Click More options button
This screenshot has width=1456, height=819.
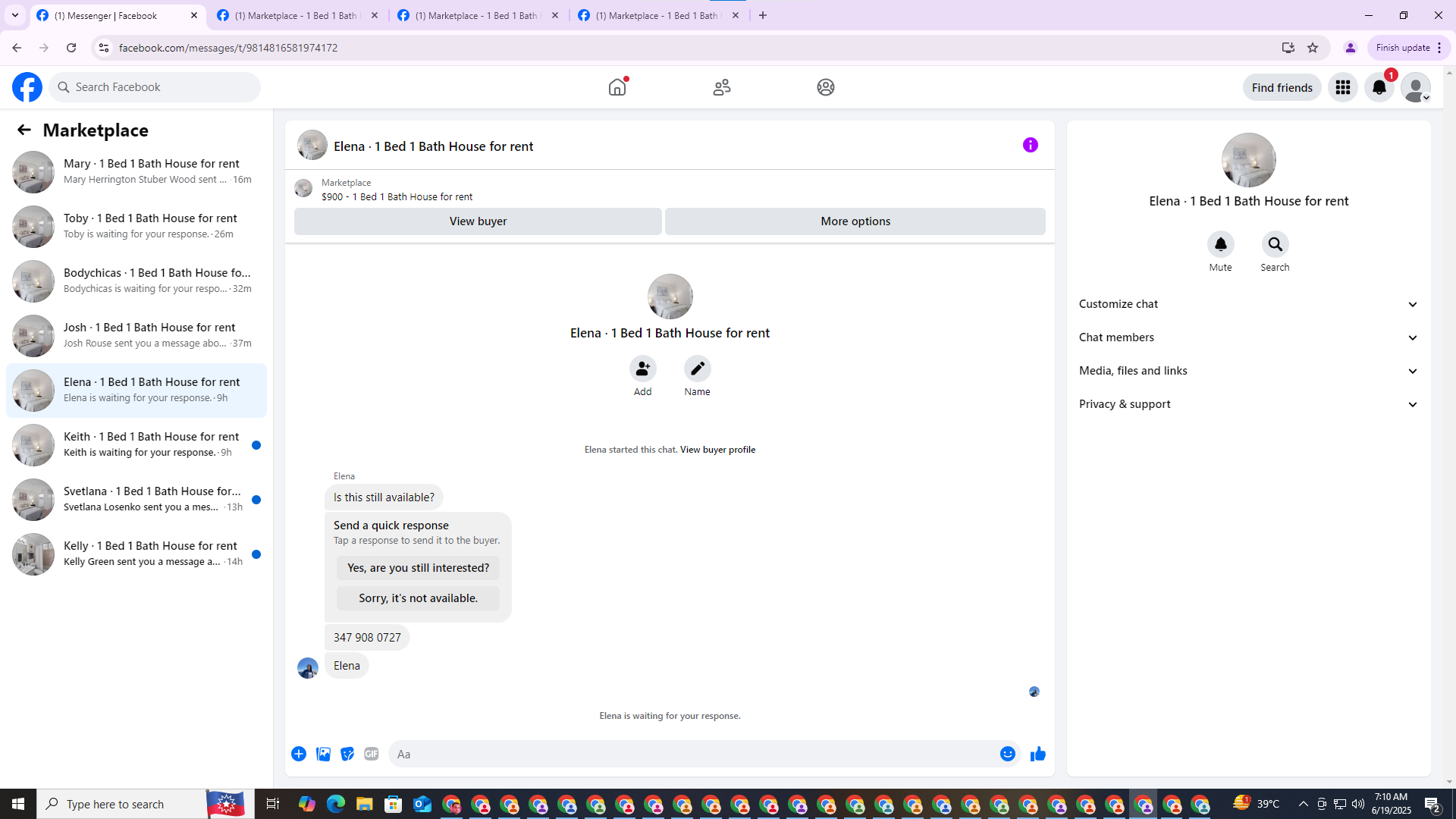coord(855,221)
